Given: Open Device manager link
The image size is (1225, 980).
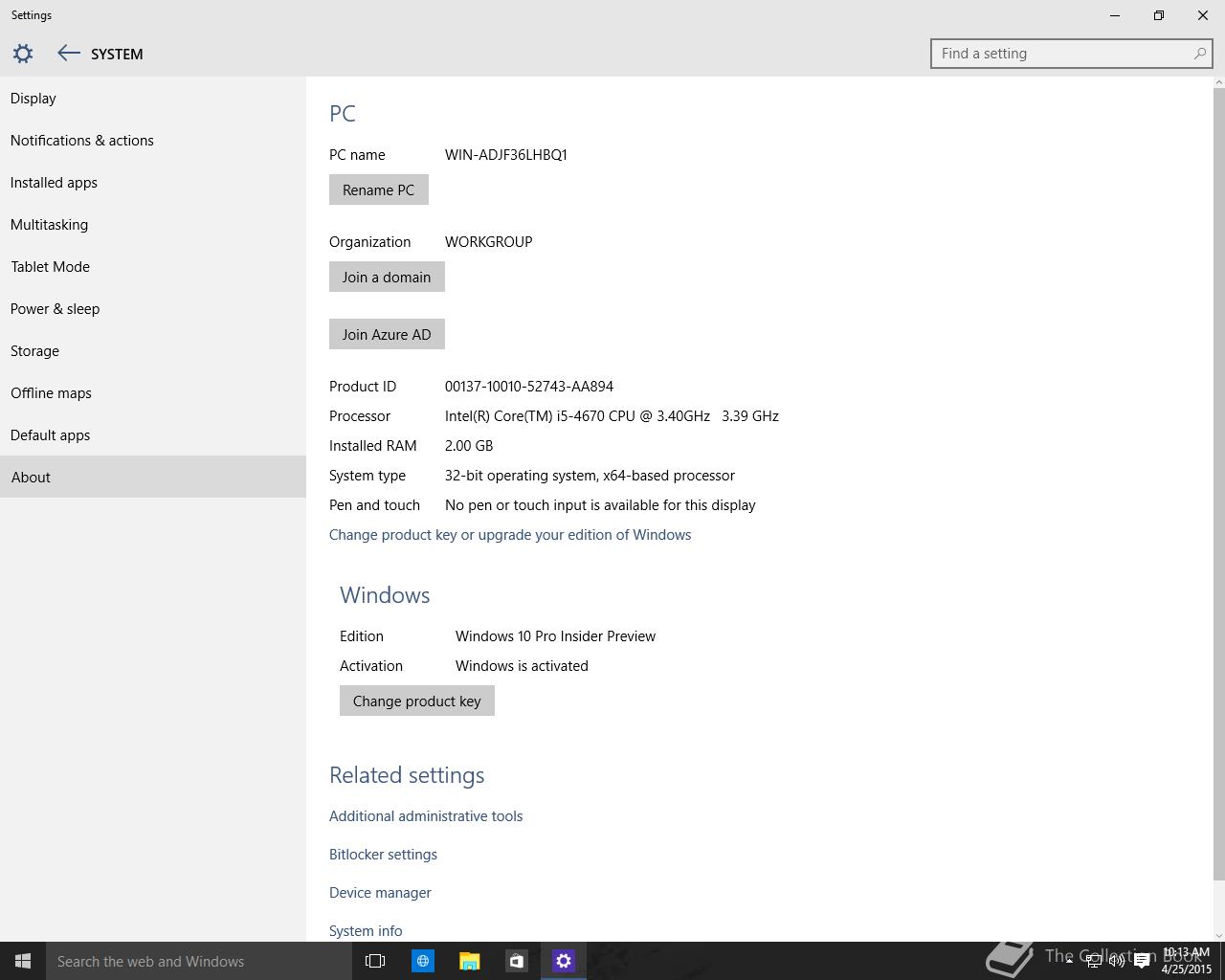Looking at the screenshot, I should [x=380, y=893].
